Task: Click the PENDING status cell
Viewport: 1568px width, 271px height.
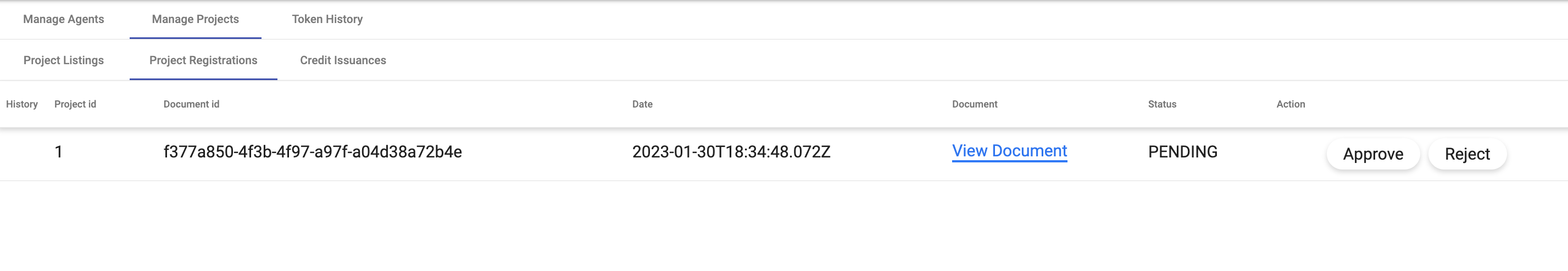Action: tap(1182, 152)
